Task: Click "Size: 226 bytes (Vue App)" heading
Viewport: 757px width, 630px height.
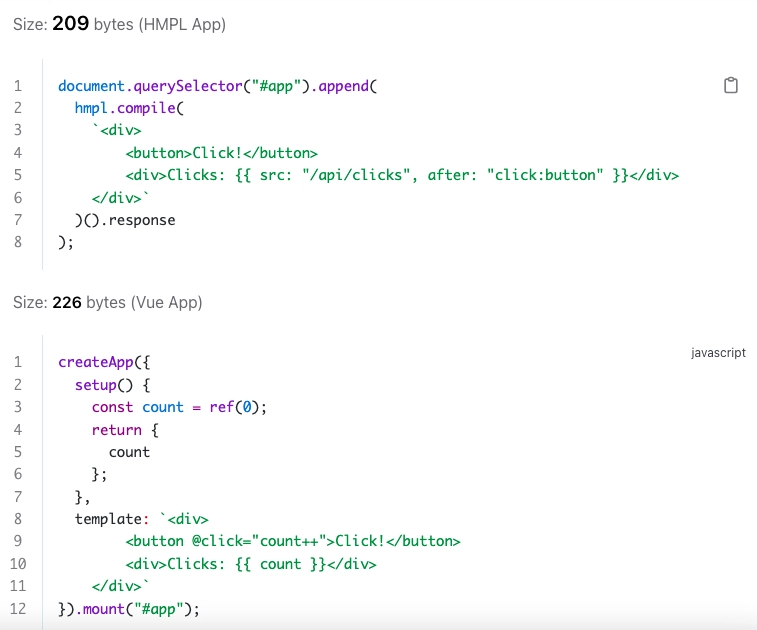Action: pos(107,302)
